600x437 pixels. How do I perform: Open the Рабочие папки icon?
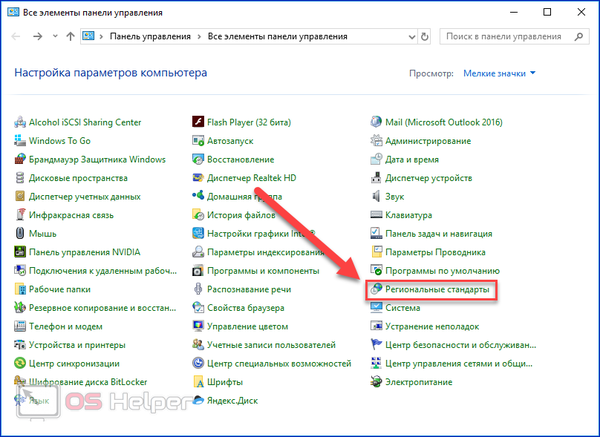click(20, 289)
